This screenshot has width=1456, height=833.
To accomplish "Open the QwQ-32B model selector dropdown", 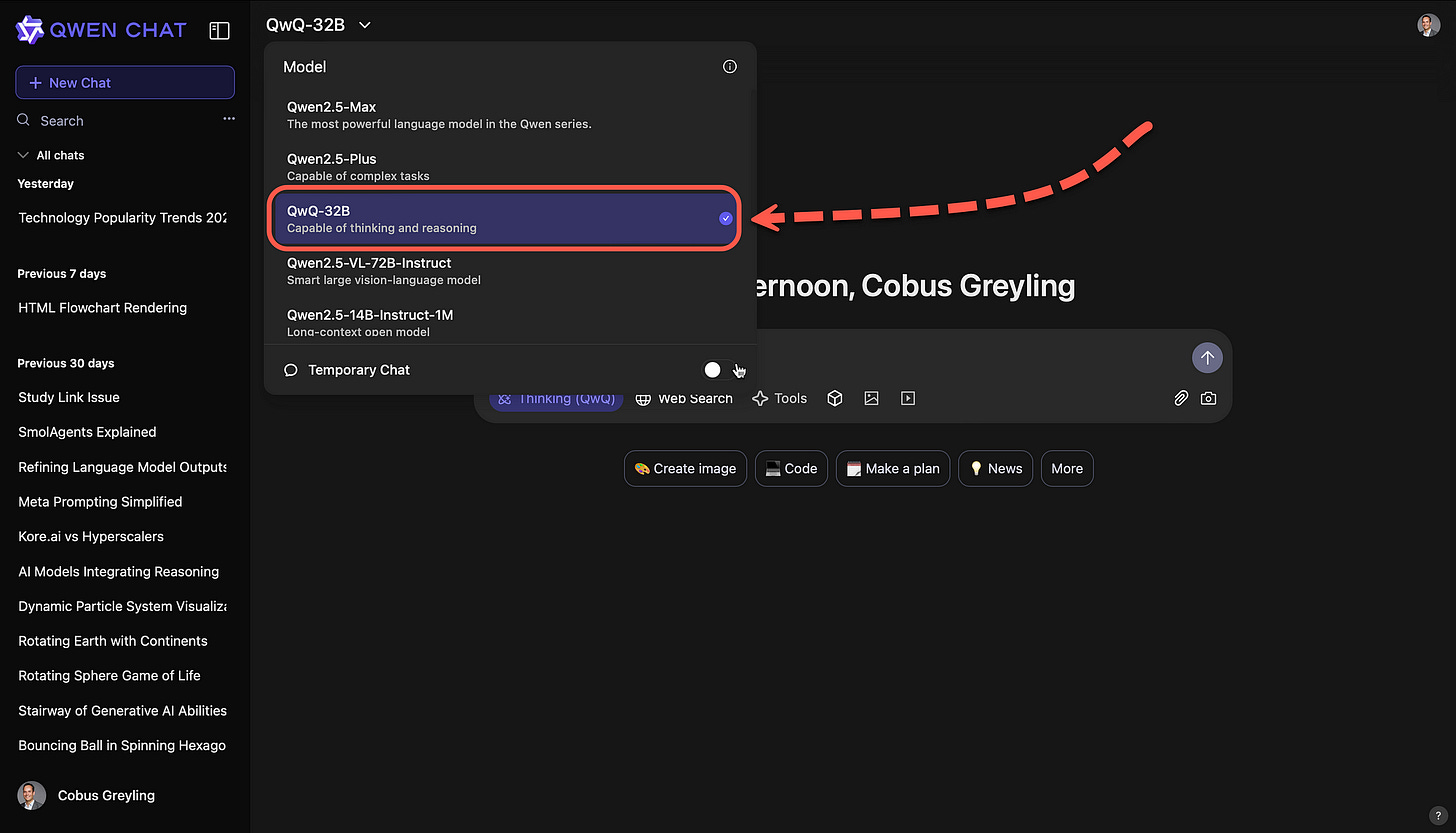I will point(318,25).
